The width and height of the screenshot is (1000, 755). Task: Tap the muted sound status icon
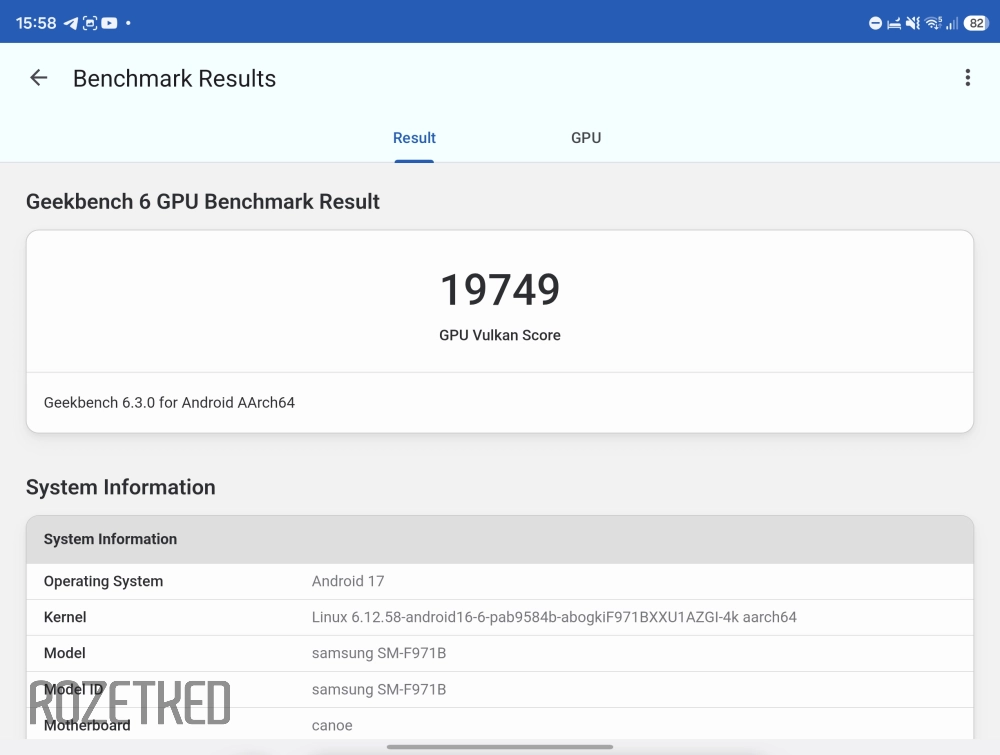point(913,24)
